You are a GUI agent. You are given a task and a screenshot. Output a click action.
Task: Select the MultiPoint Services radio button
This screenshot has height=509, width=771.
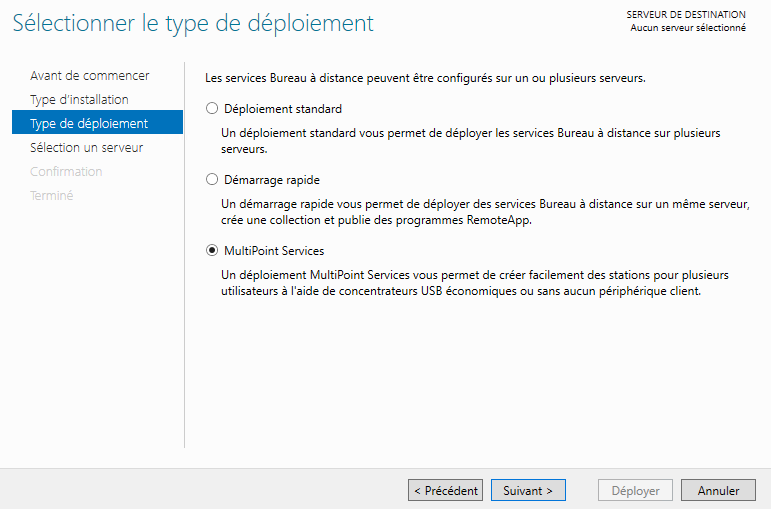(x=212, y=250)
